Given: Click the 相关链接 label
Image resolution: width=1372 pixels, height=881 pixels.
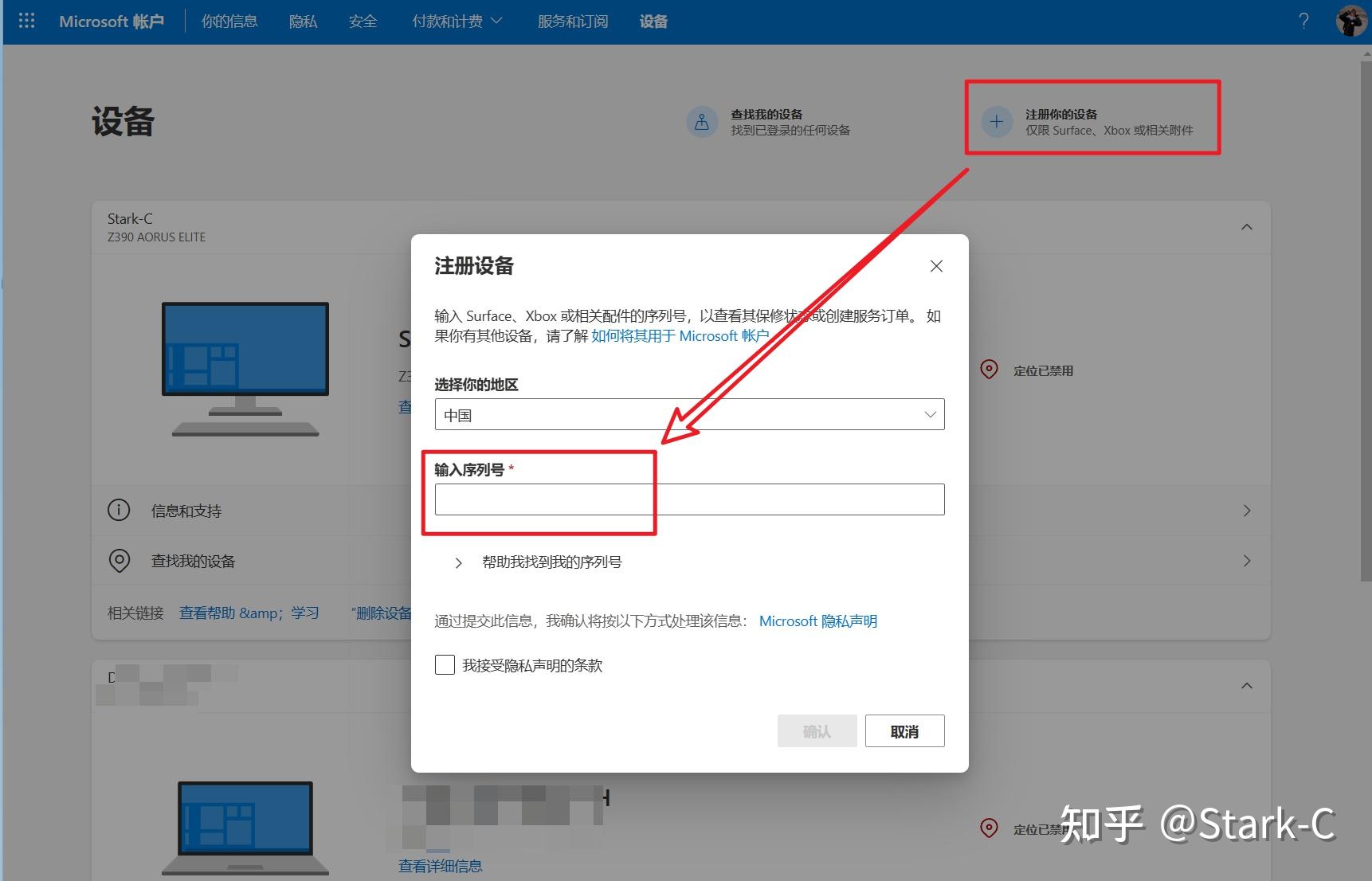Looking at the screenshot, I should (135, 613).
